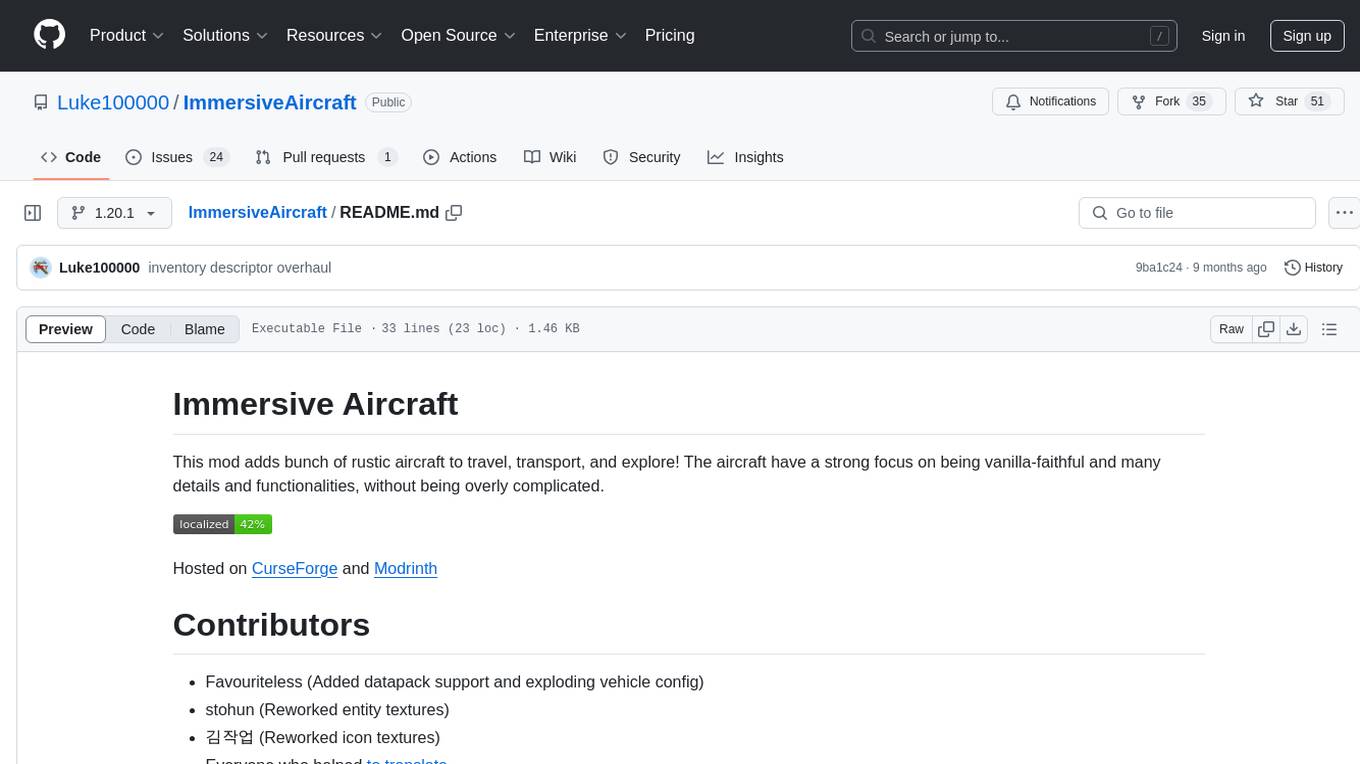
Task: Sign in to GitHub
Action: pos(1223,36)
